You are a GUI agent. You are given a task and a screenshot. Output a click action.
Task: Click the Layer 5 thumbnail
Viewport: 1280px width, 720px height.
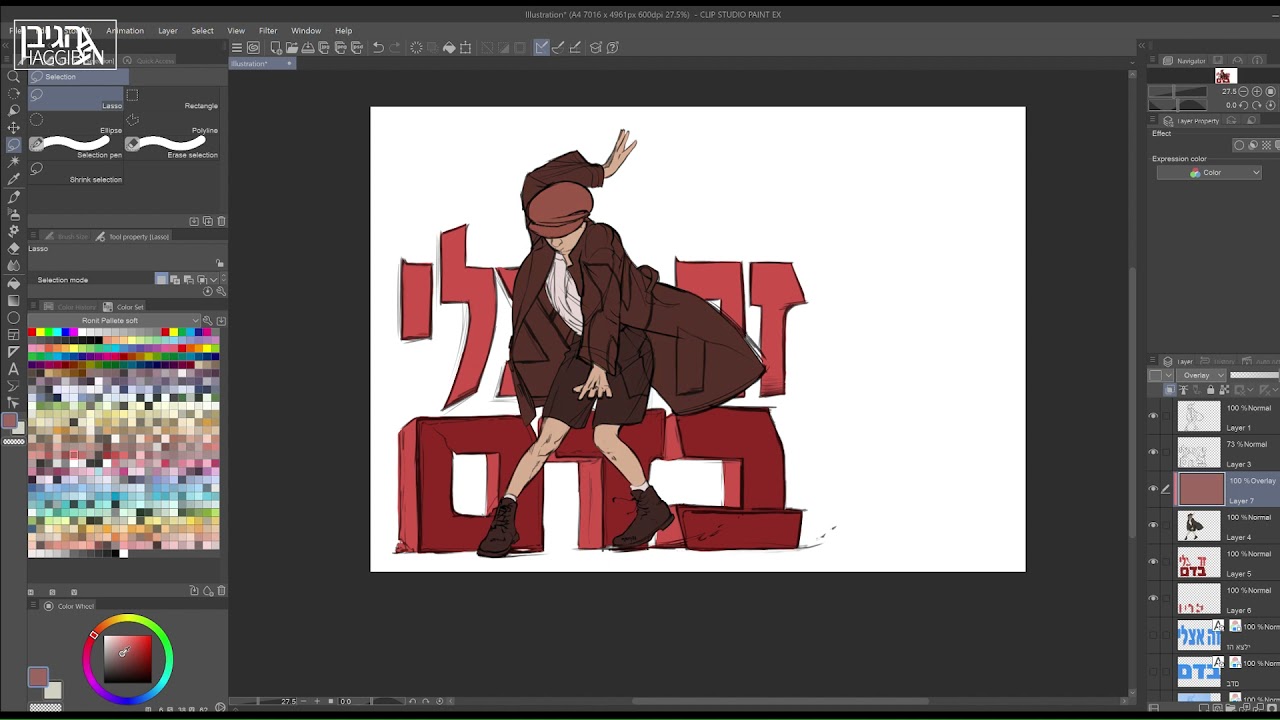point(1198,562)
